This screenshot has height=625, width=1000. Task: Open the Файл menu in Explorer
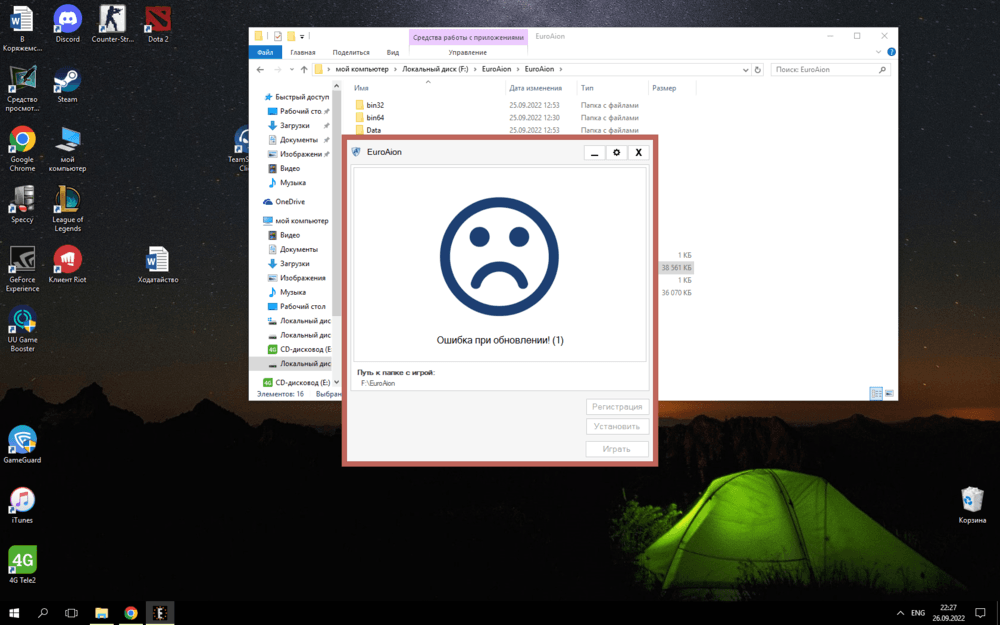point(265,52)
